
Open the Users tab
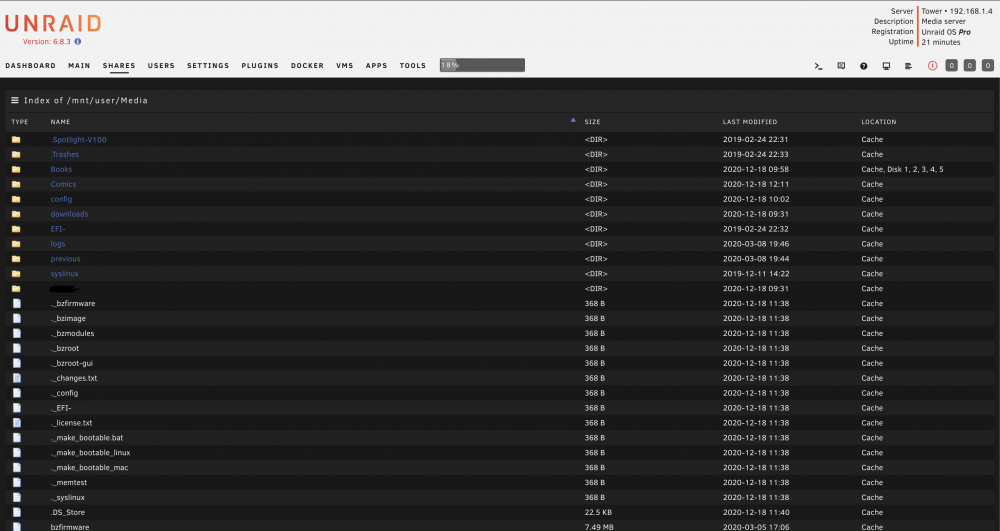(x=161, y=66)
